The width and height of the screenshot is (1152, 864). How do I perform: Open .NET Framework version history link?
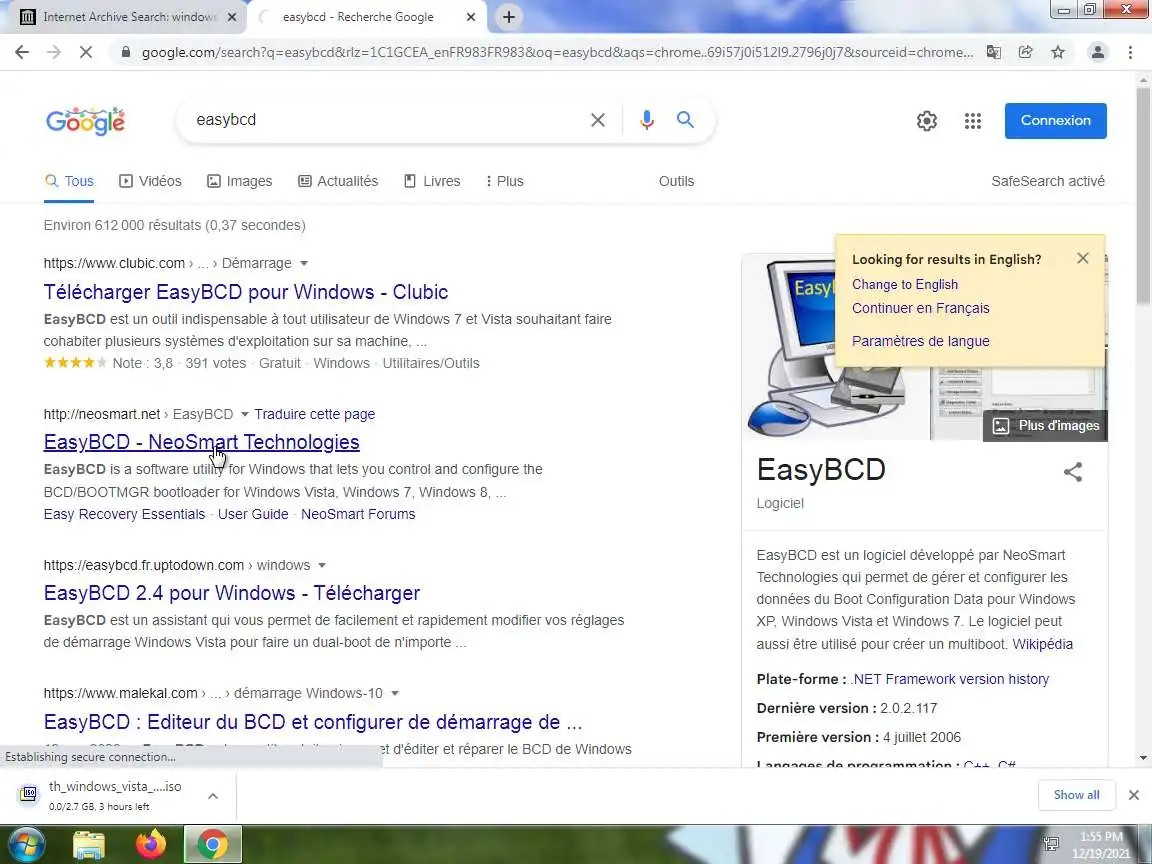(x=949, y=680)
